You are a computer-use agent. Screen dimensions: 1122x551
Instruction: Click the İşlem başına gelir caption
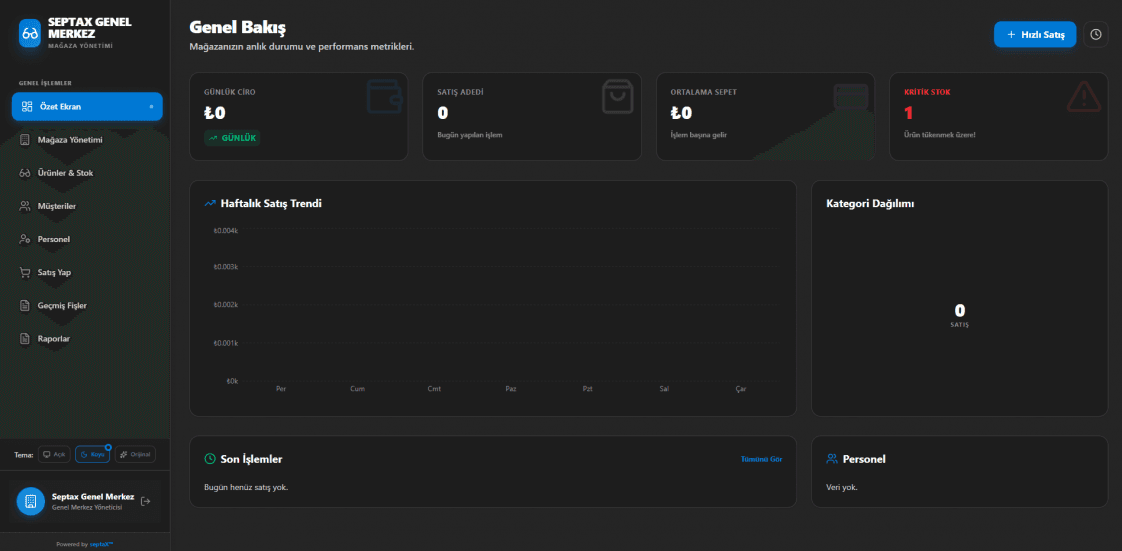pyautogui.click(x=698, y=135)
